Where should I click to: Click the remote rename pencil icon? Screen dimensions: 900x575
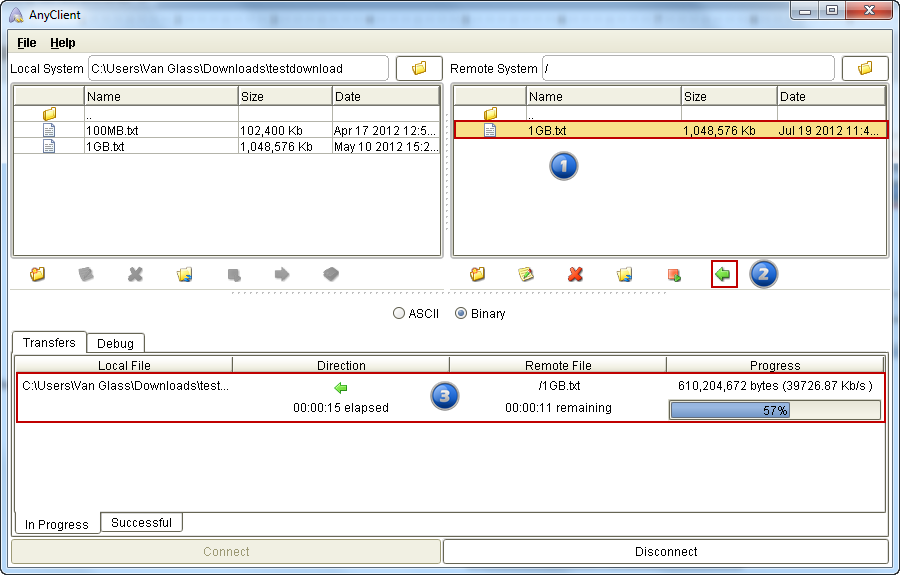pos(526,273)
